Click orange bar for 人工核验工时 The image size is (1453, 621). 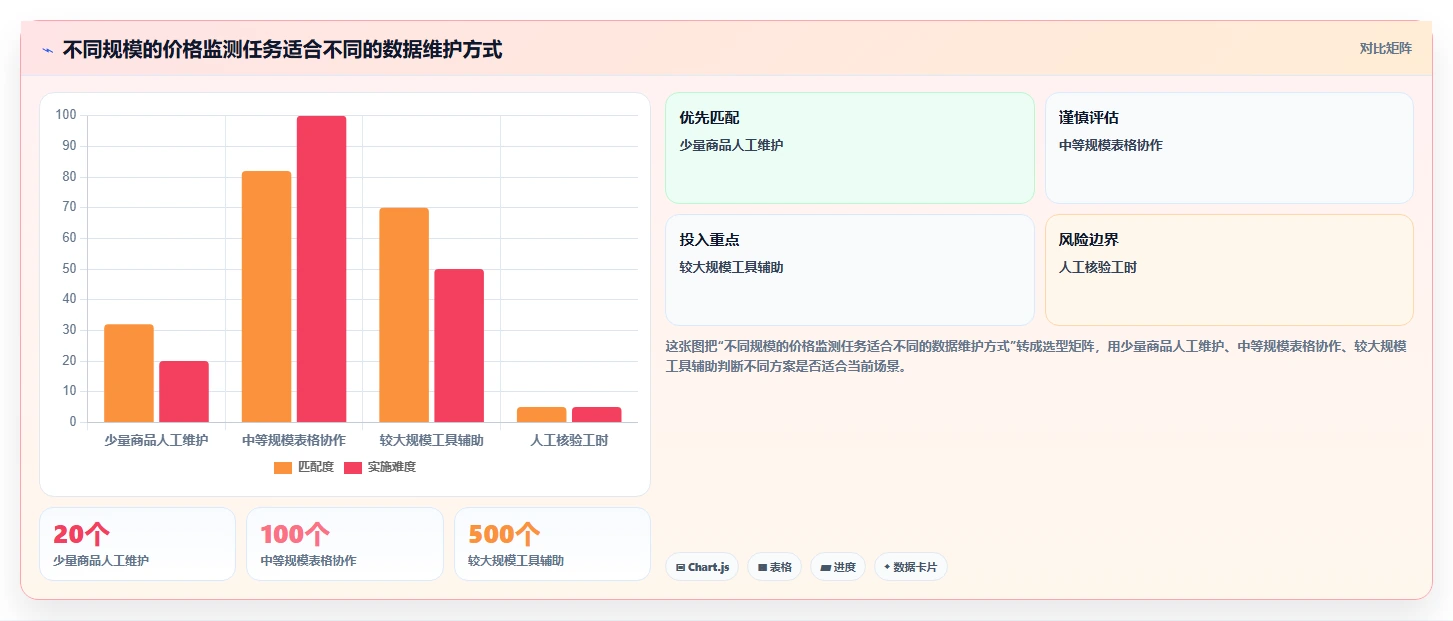click(x=541, y=414)
